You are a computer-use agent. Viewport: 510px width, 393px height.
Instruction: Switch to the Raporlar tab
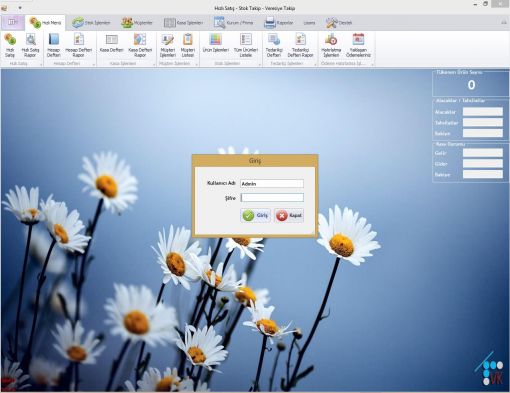279,23
